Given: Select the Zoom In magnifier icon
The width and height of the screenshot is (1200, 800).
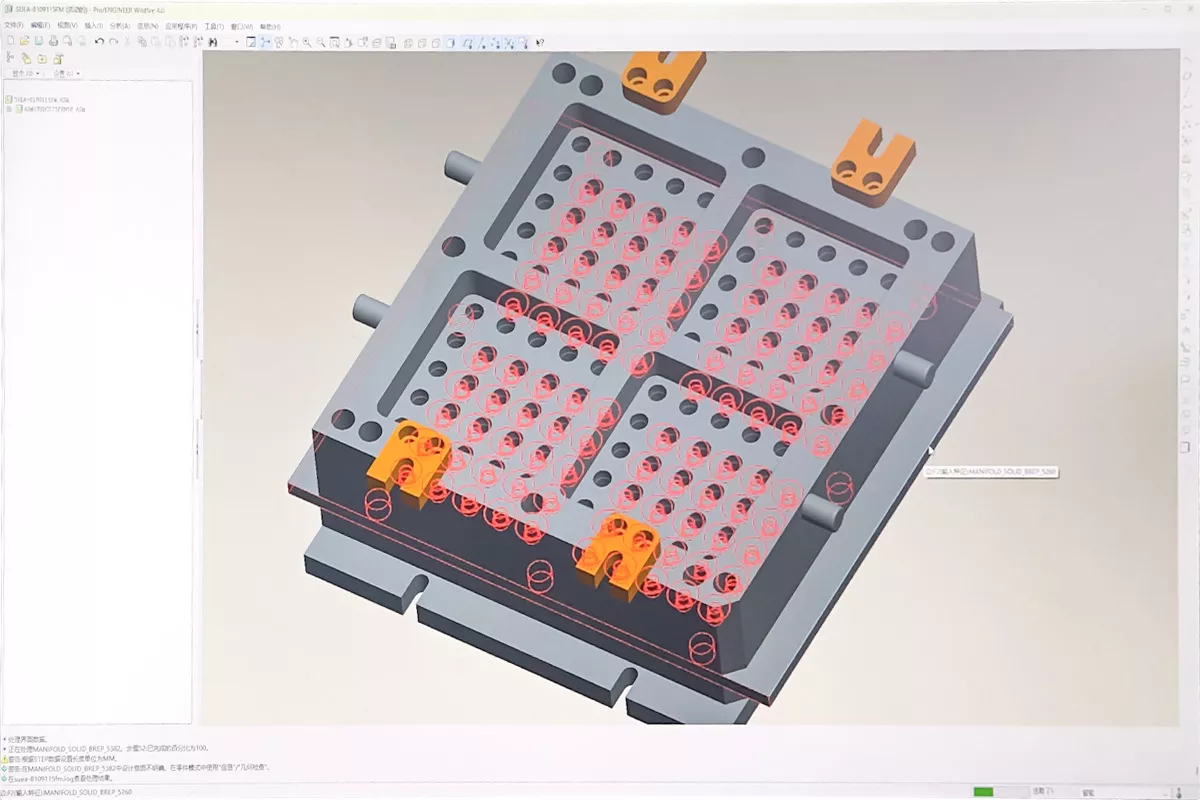Looking at the screenshot, I should point(306,42).
